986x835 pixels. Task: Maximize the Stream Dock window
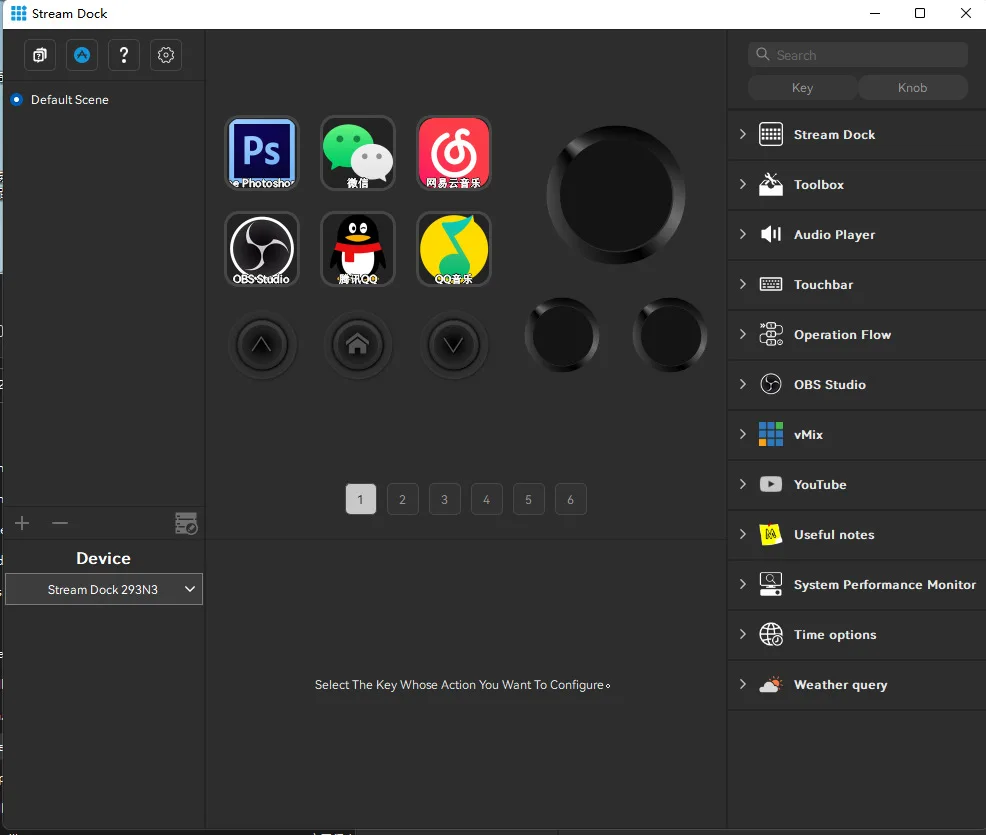(x=919, y=13)
